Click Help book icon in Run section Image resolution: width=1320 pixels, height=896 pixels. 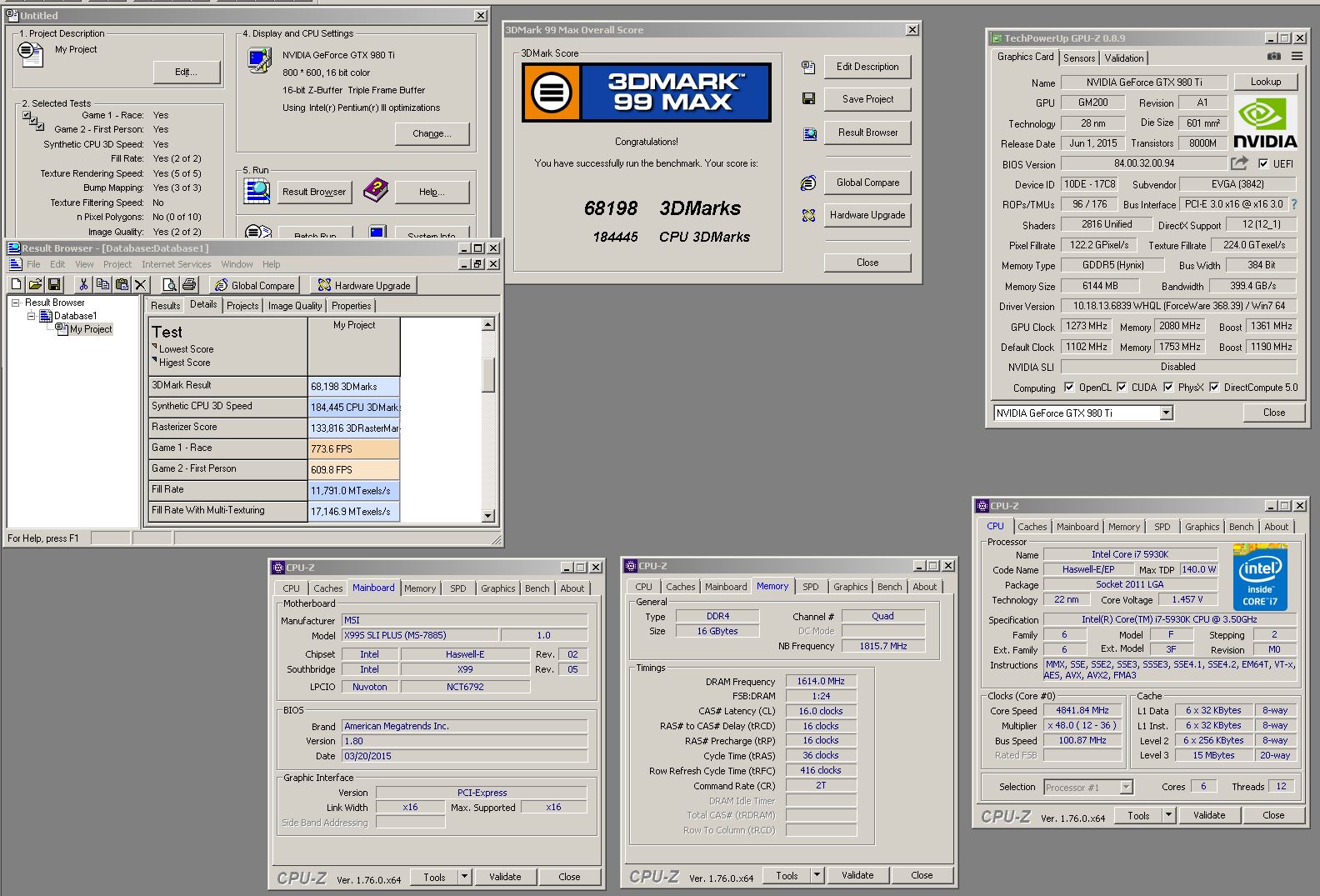376,191
